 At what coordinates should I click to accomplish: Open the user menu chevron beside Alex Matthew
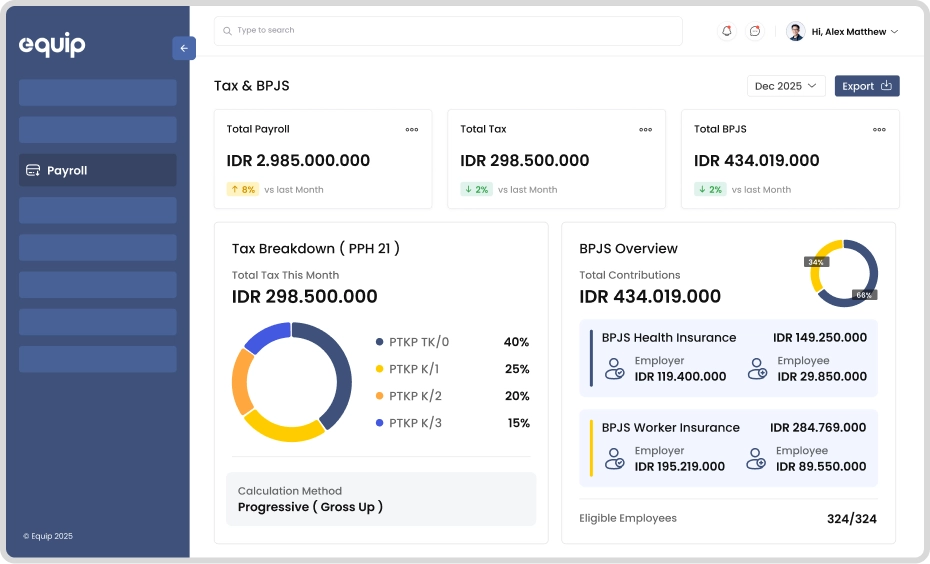tap(894, 32)
